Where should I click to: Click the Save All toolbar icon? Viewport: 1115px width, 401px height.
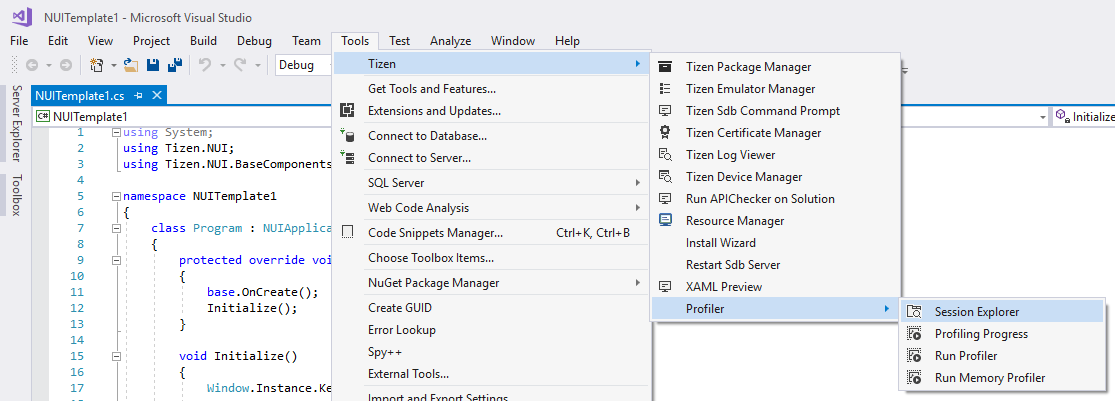click(173, 65)
